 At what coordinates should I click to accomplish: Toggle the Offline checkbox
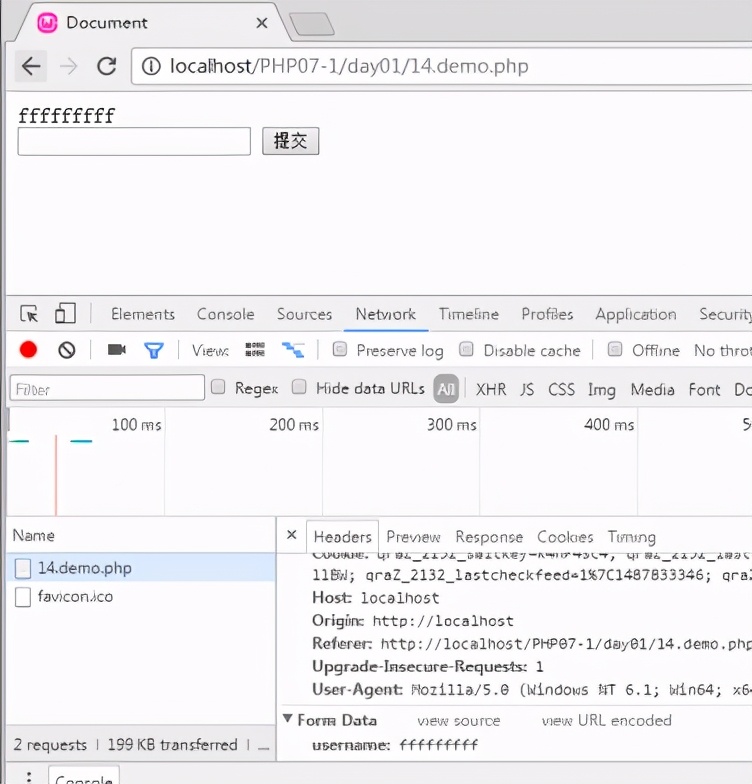(614, 349)
